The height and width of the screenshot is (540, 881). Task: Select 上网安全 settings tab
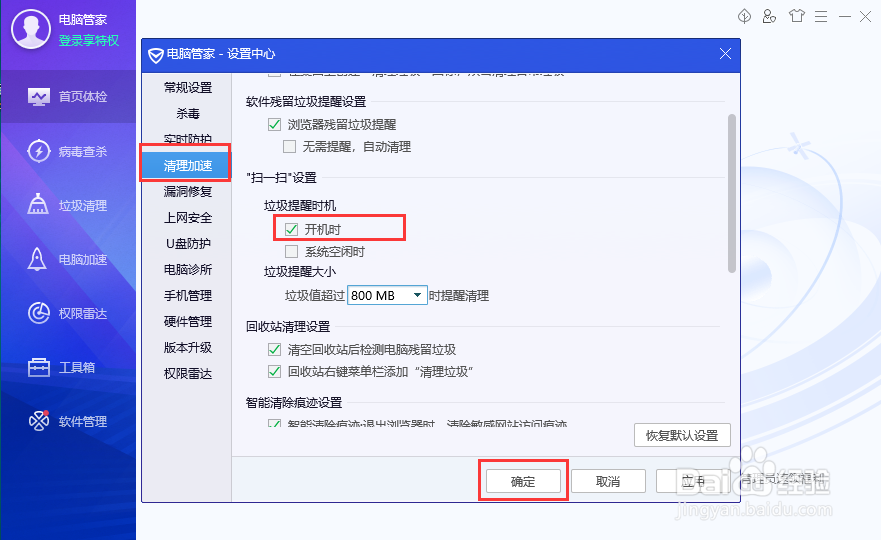(188, 217)
